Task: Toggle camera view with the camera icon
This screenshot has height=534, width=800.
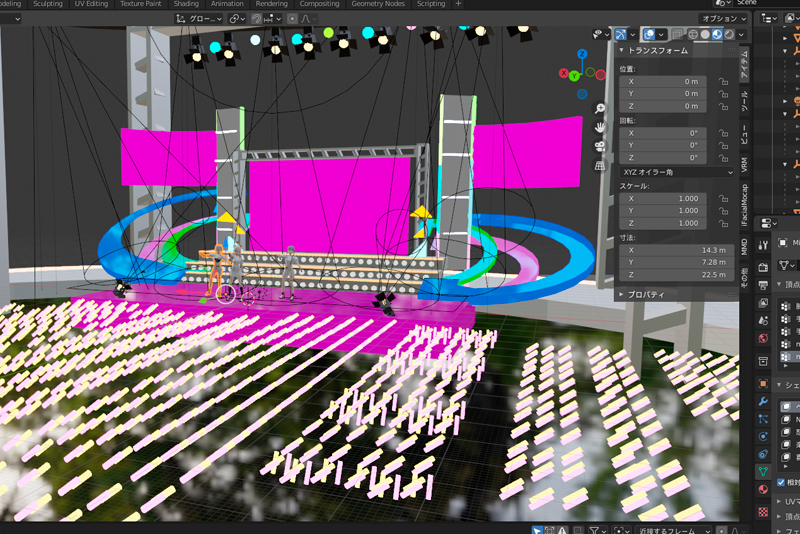Action: click(x=600, y=146)
